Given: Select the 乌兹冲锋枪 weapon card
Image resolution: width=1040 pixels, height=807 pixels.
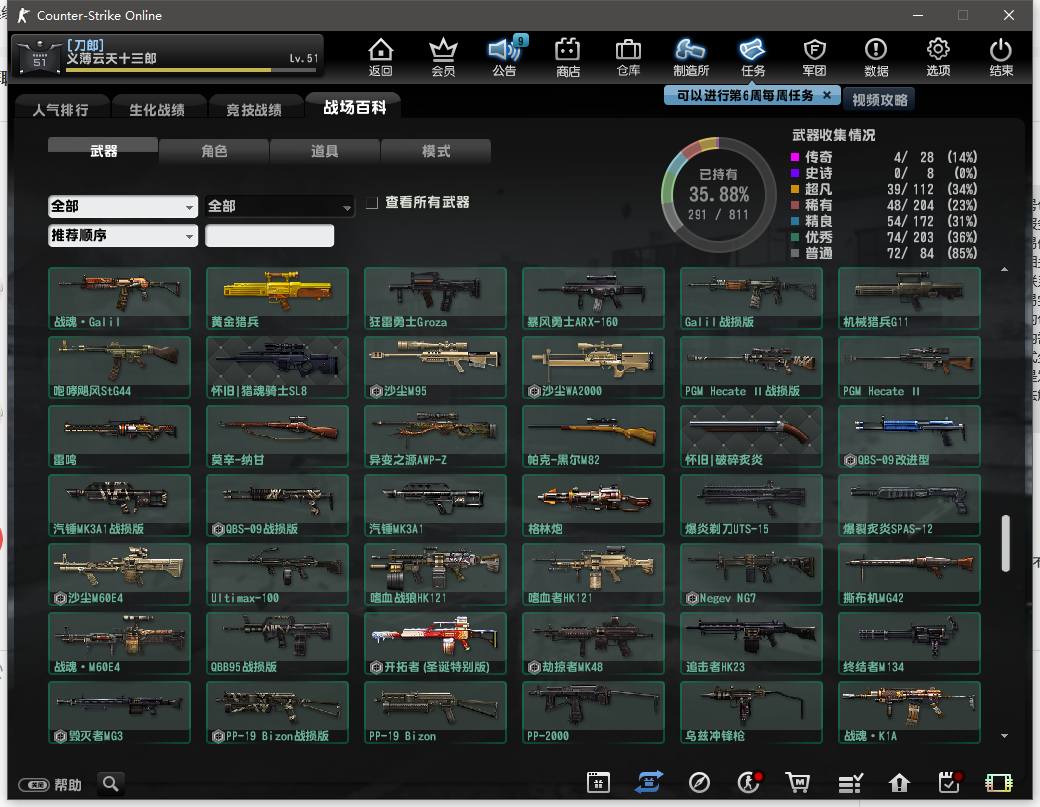Looking at the screenshot, I should (x=751, y=712).
